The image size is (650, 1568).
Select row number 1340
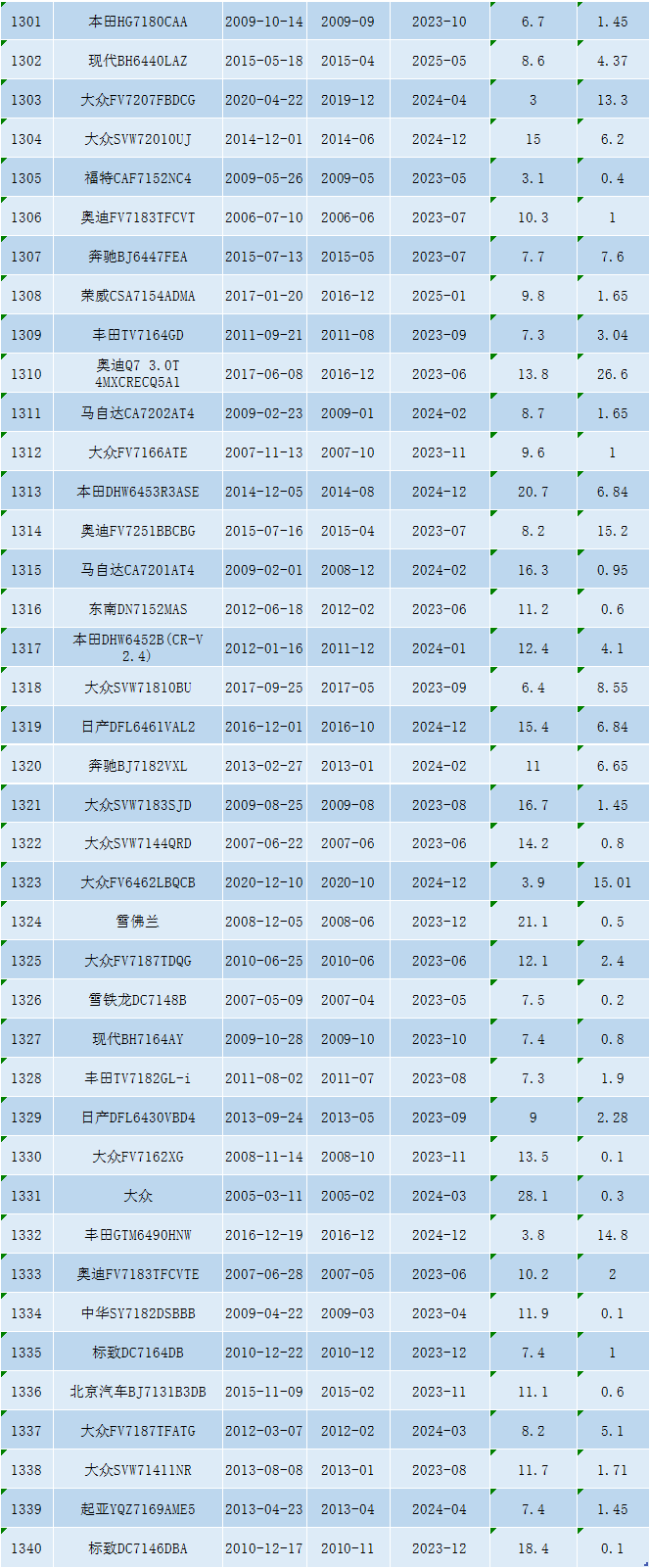pos(26,1548)
